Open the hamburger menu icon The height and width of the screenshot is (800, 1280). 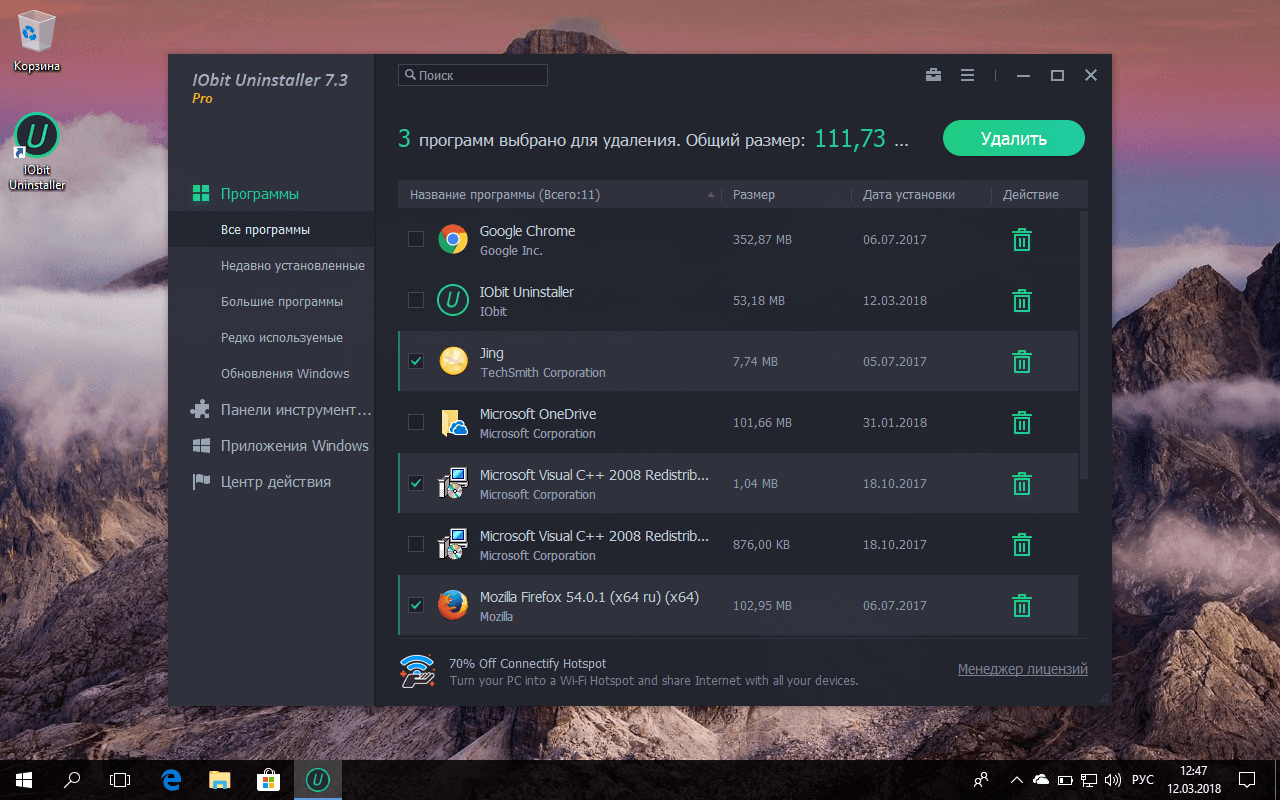tap(967, 75)
